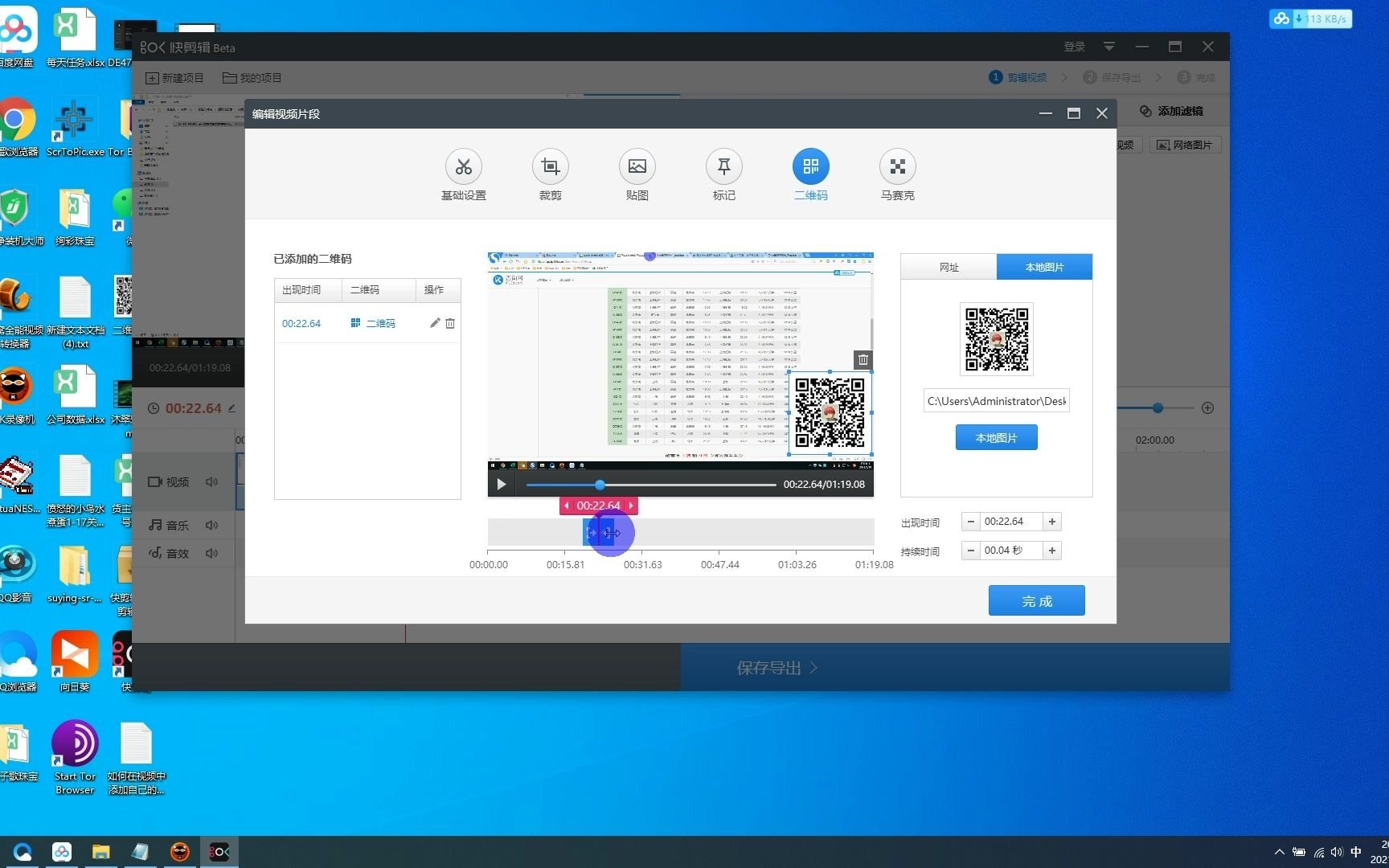
Task: Open the main window dropdown menu arrow
Action: click(1109, 47)
